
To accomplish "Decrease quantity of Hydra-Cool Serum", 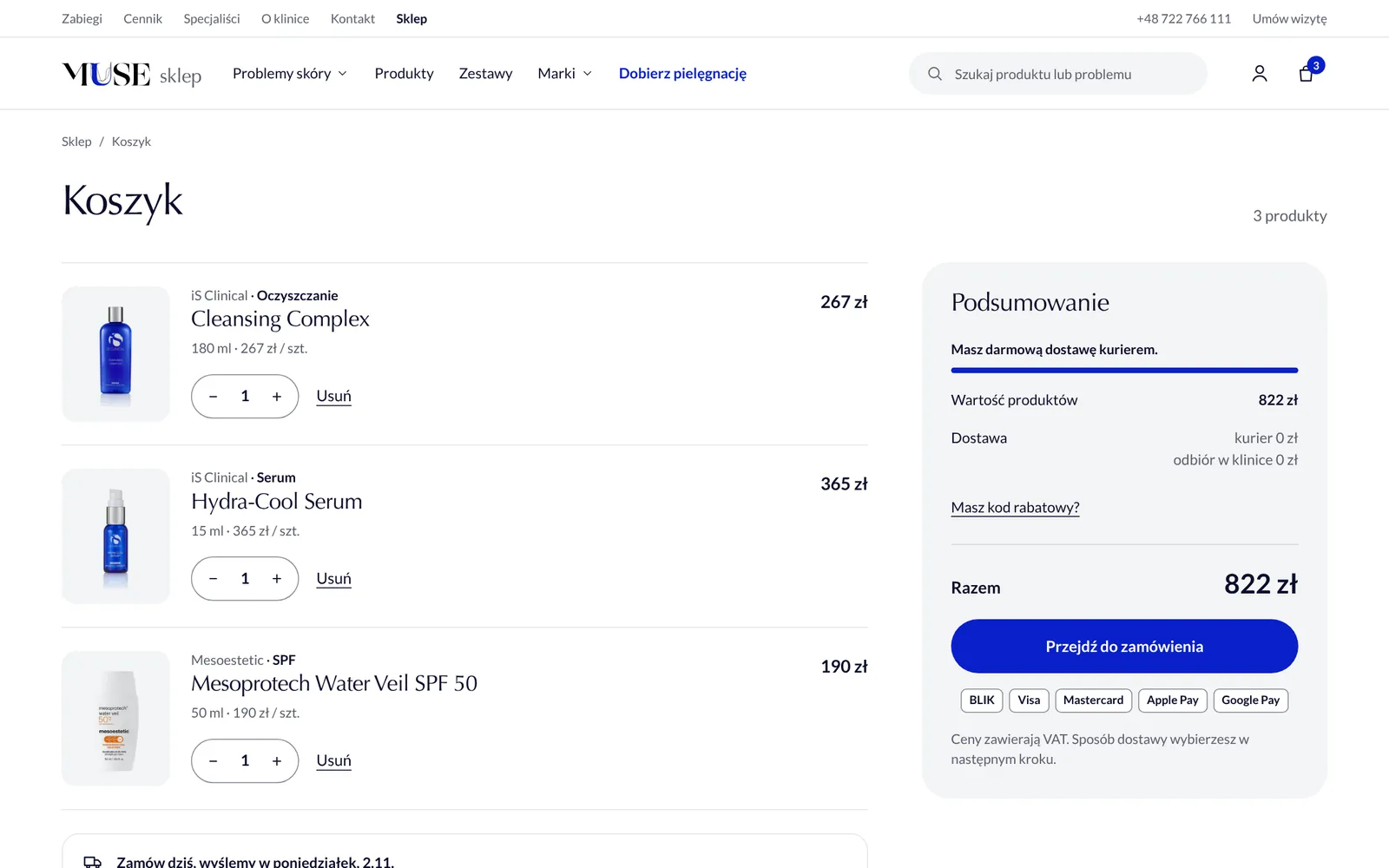I will 214,579.
